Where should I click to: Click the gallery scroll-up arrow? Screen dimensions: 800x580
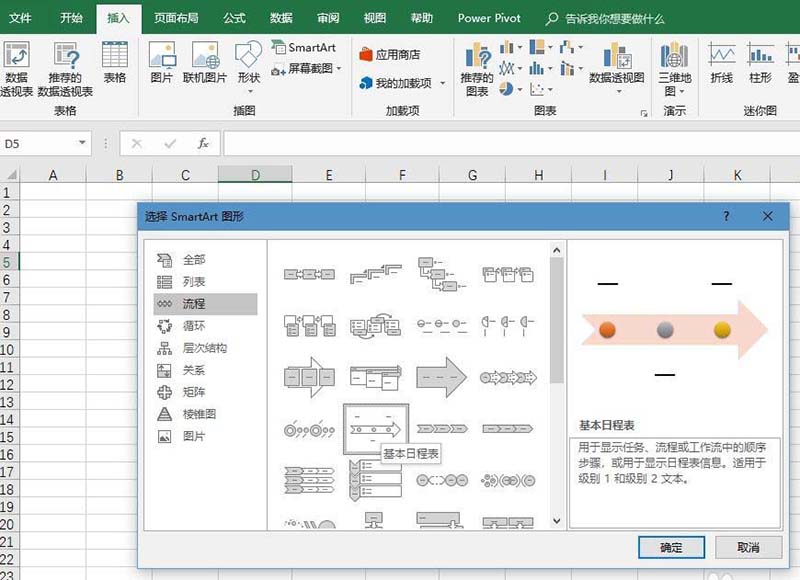coord(557,250)
